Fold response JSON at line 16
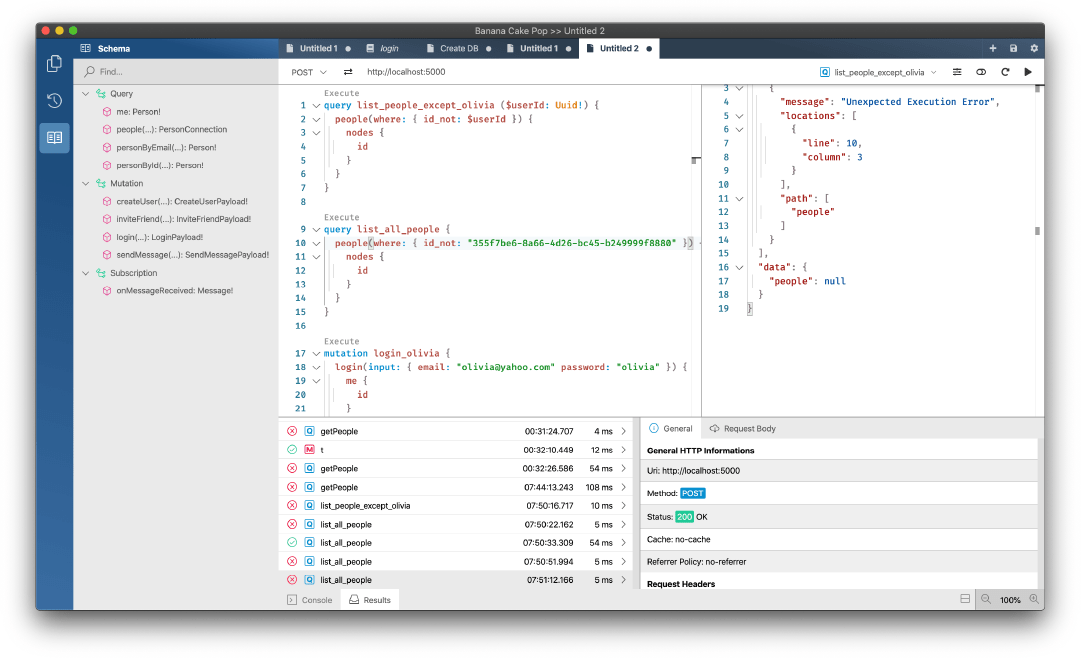Image resolution: width=1082 pixels, height=658 pixels. pos(739,268)
